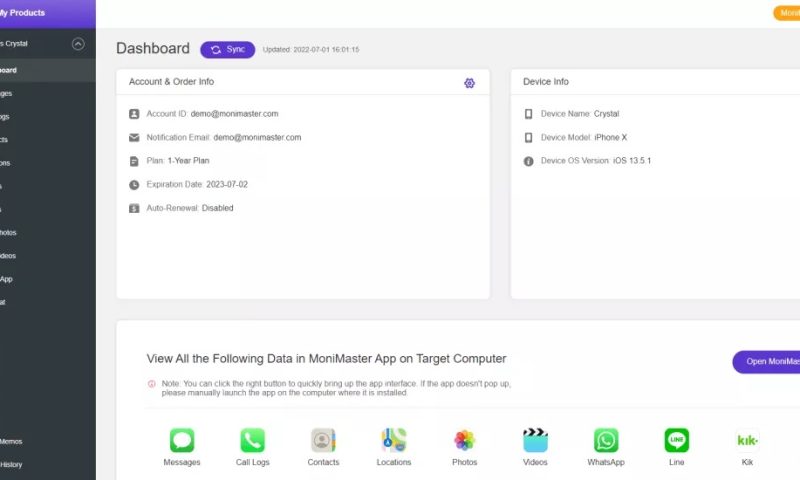Collapse the Crystal device chevron
This screenshot has width=800, height=480.
78,44
